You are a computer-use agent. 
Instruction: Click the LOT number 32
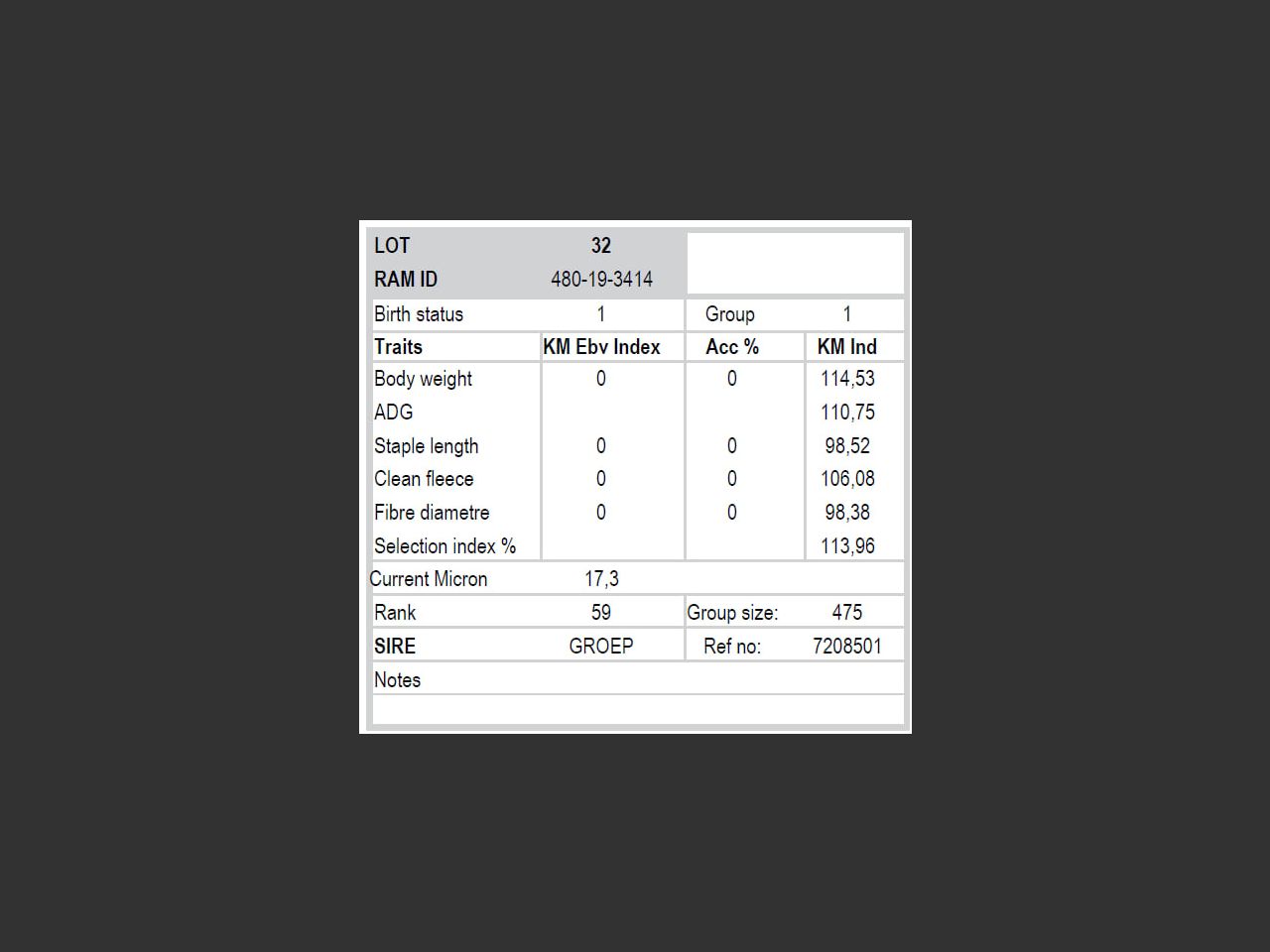(600, 246)
